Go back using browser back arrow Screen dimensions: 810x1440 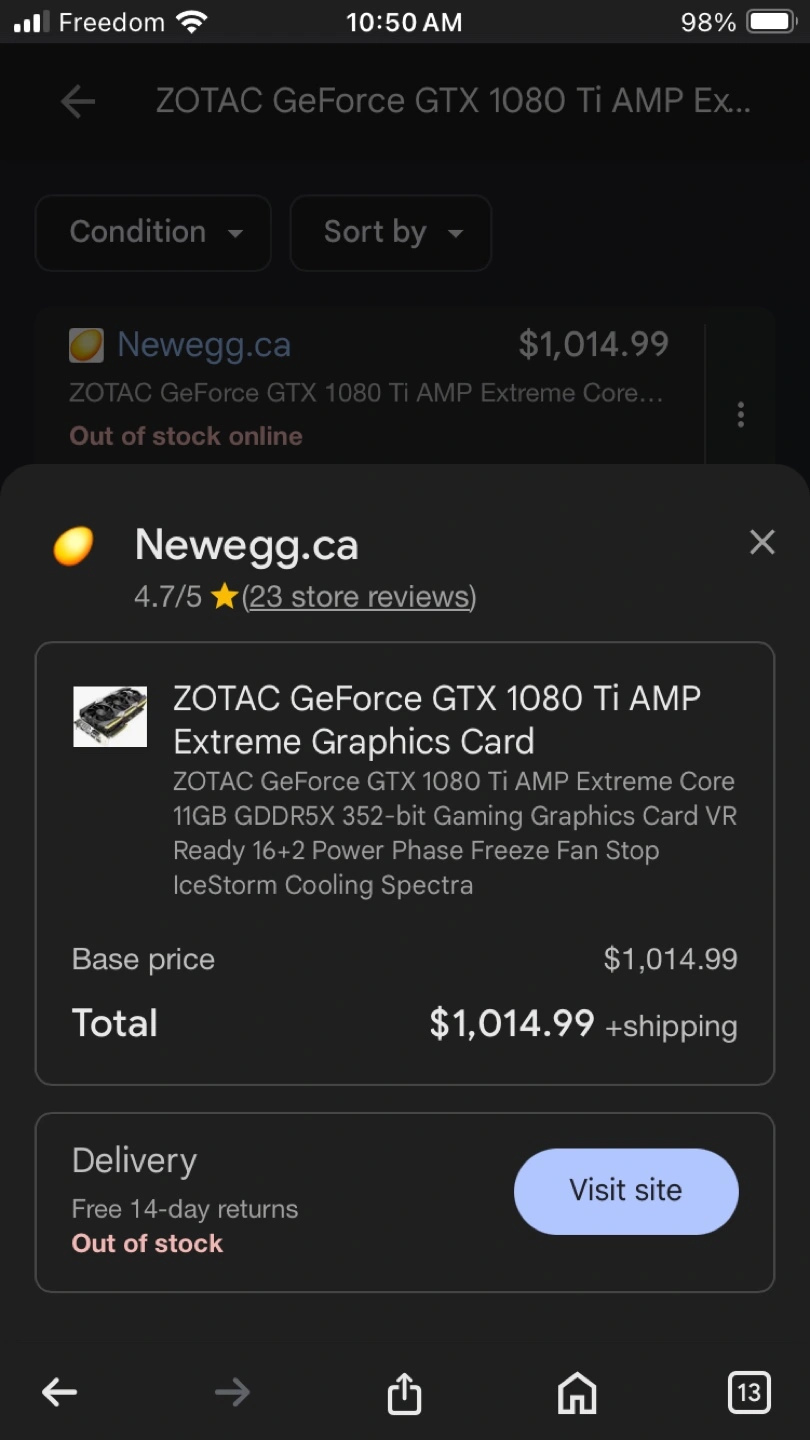[x=59, y=1392]
